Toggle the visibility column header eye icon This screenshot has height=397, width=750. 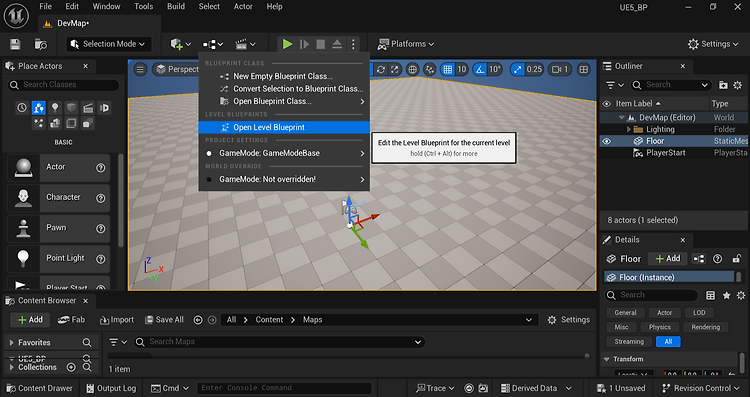pos(607,104)
